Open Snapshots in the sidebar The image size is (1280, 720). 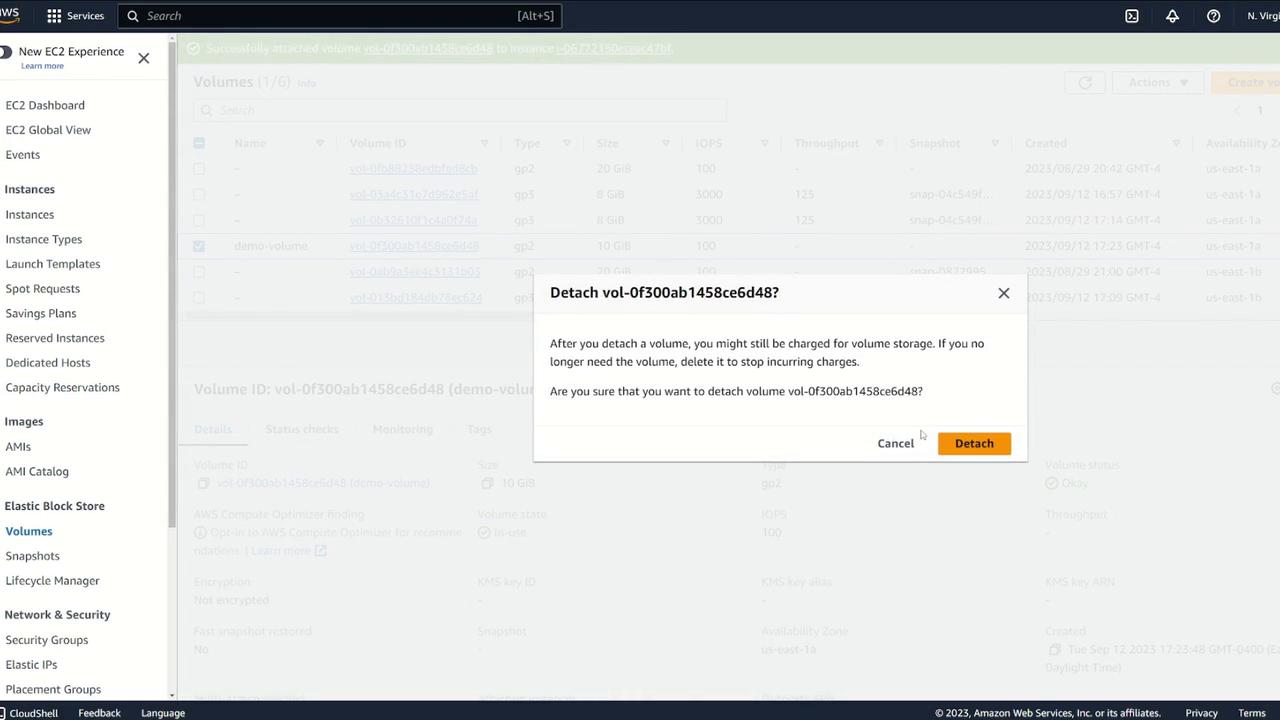tap(33, 556)
